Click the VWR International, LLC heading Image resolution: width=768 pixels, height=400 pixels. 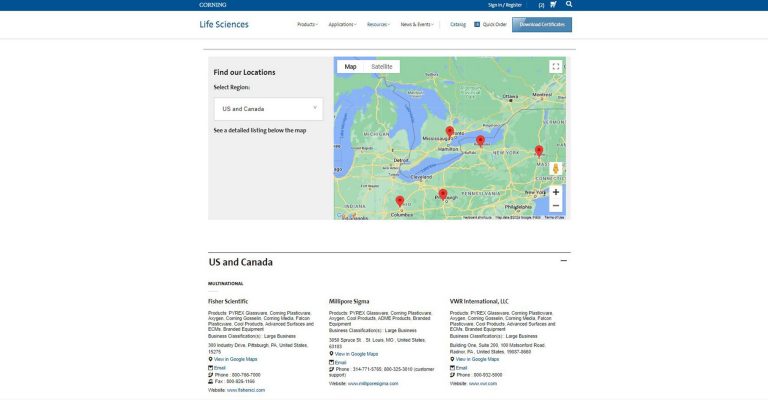[x=479, y=302]
